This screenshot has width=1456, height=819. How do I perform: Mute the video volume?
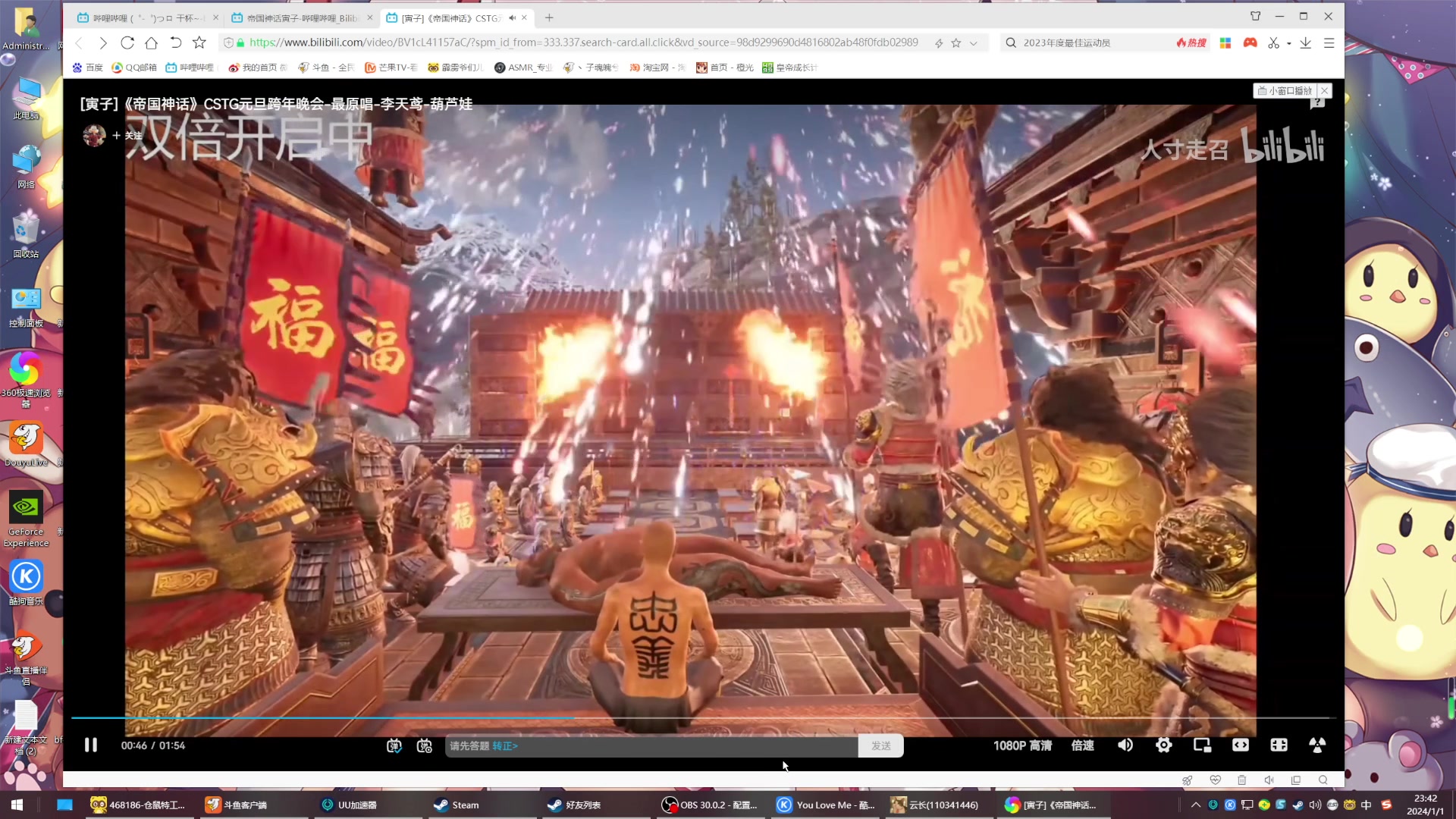tap(1125, 745)
